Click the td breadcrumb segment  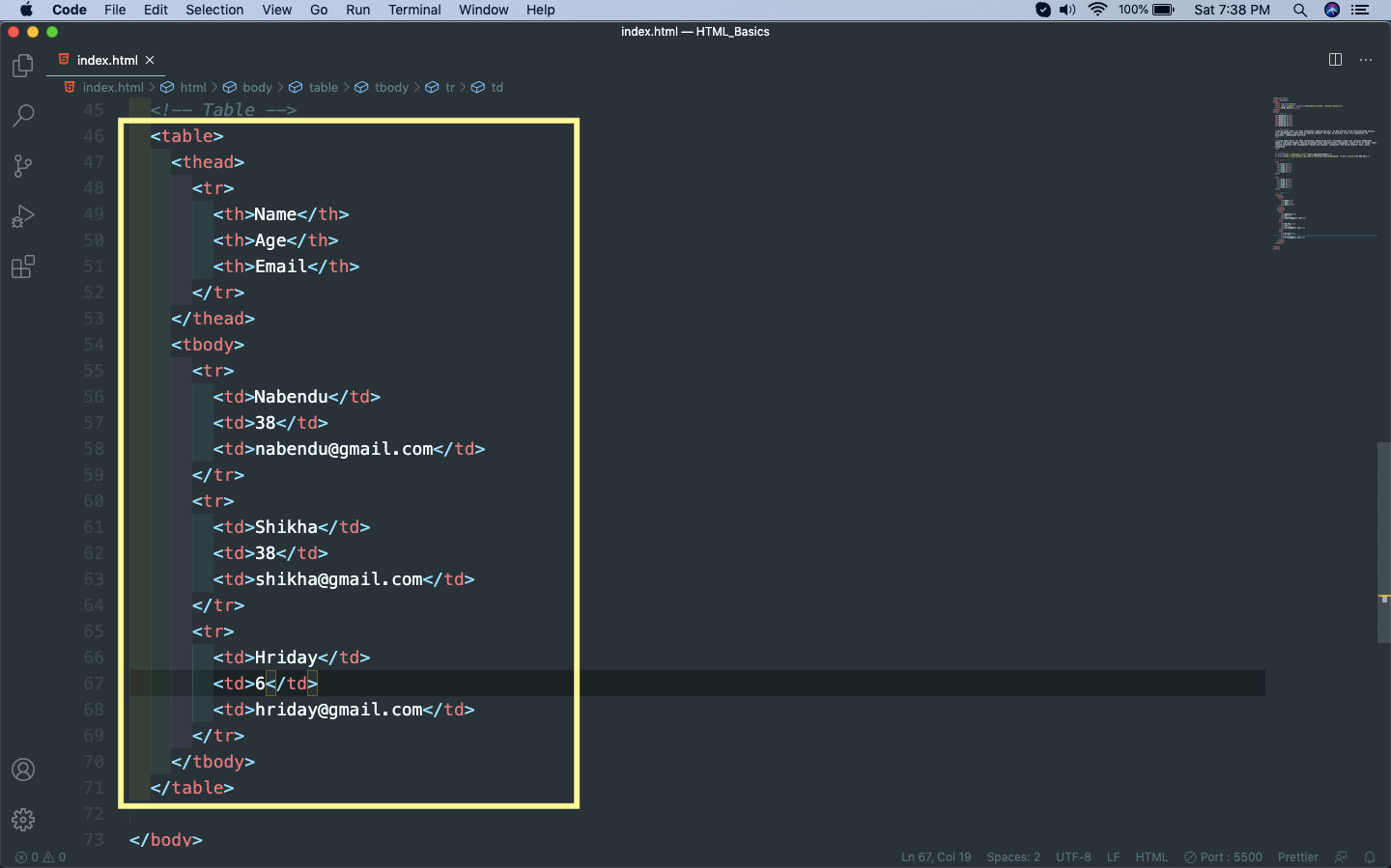coord(497,87)
